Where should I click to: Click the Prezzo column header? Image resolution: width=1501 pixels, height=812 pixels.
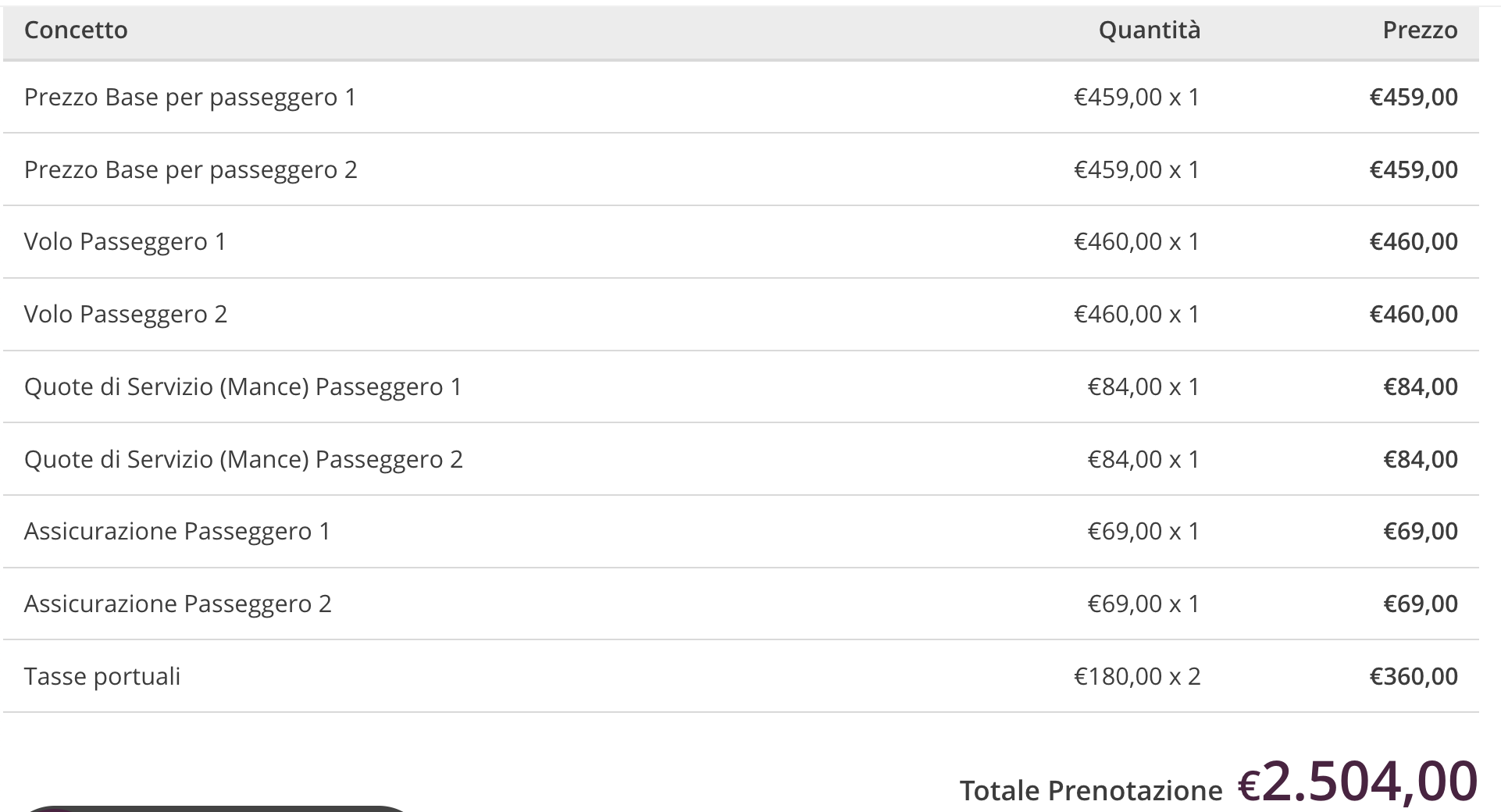coord(1419,30)
